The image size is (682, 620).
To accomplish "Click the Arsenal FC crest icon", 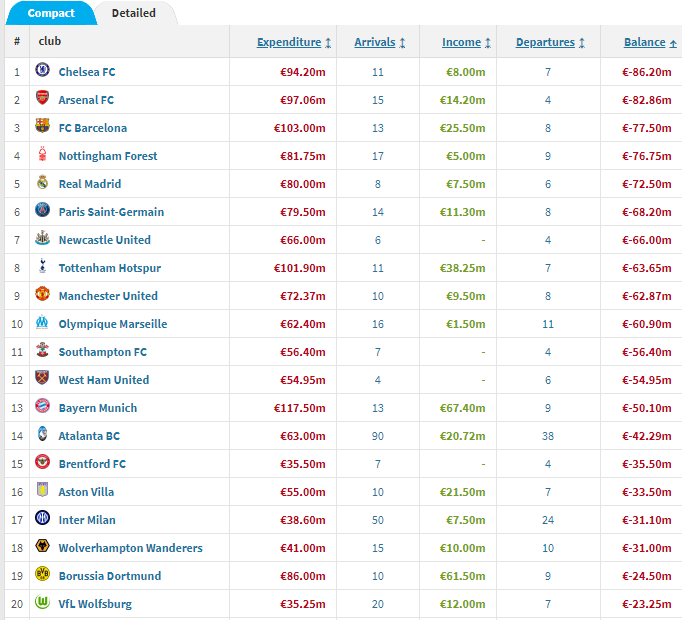I will [42, 100].
